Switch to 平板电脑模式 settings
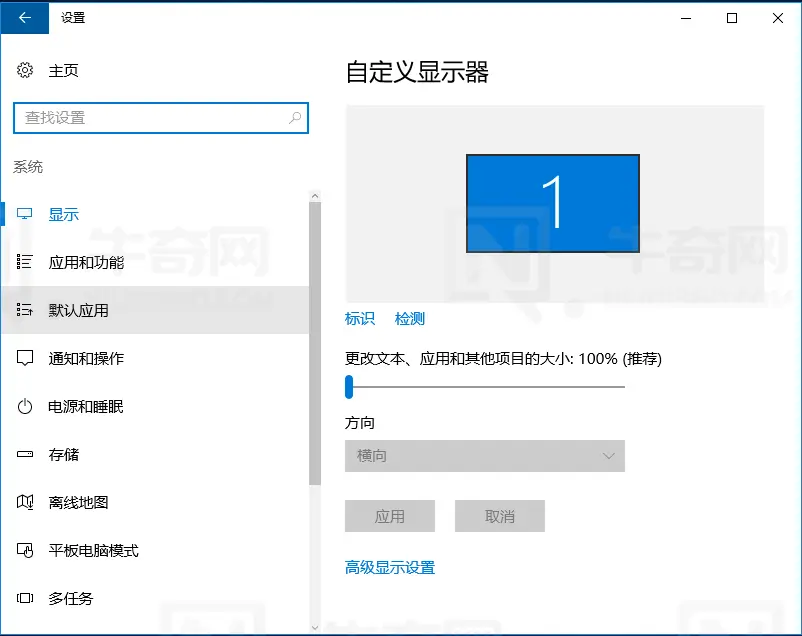 pyautogui.click(x=155, y=551)
